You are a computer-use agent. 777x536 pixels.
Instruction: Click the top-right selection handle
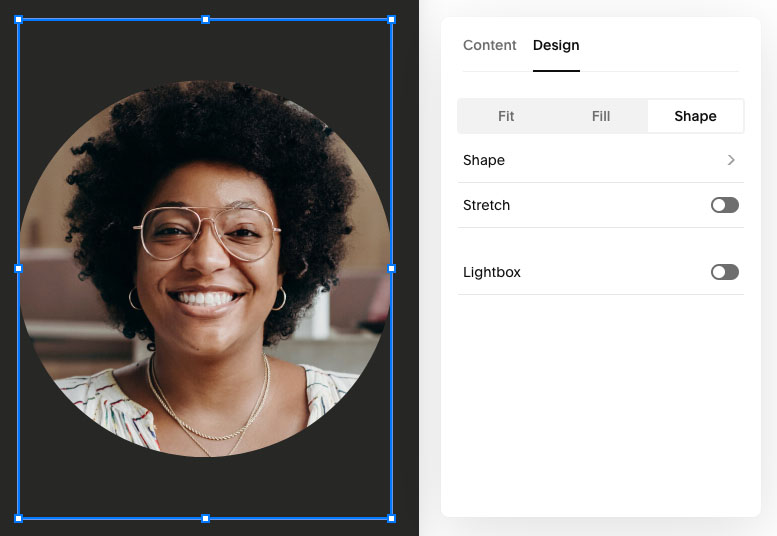pyautogui.click(x=391, y=20)
